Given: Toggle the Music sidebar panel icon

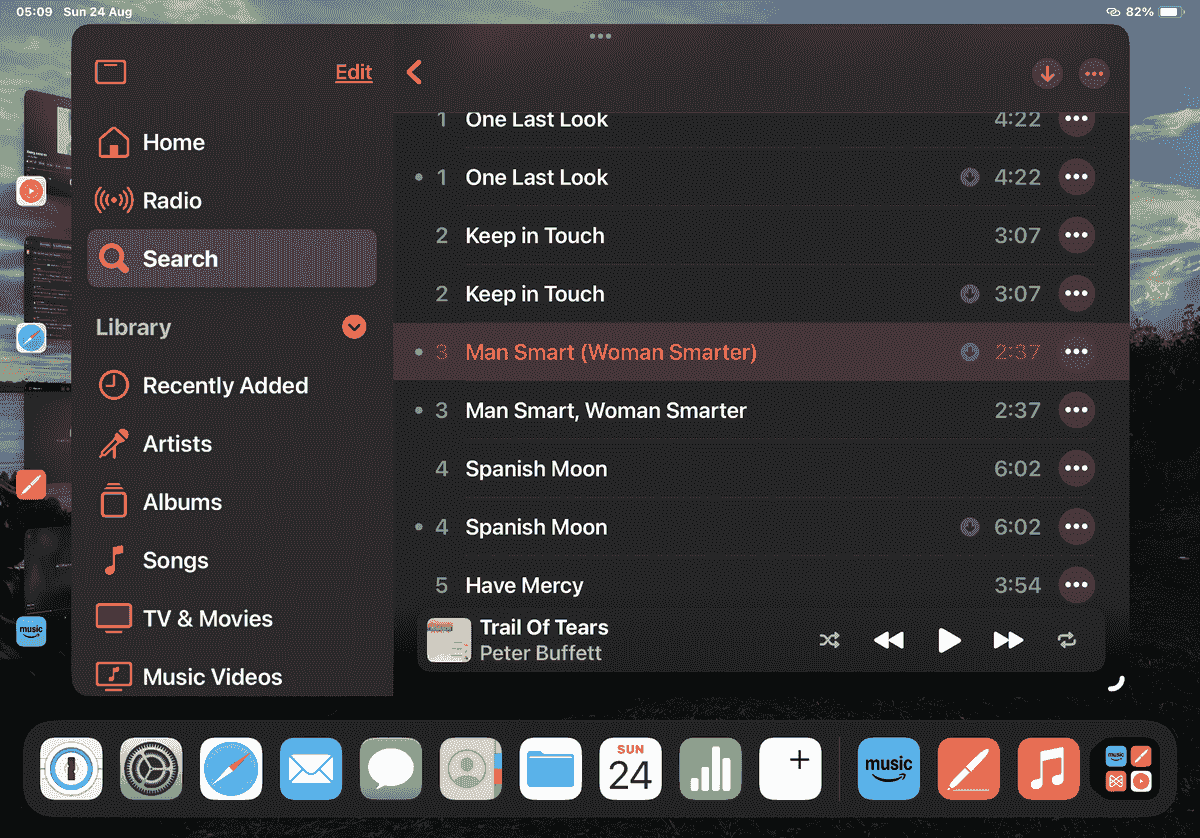Looking at the screenshot, I should 110,72.
